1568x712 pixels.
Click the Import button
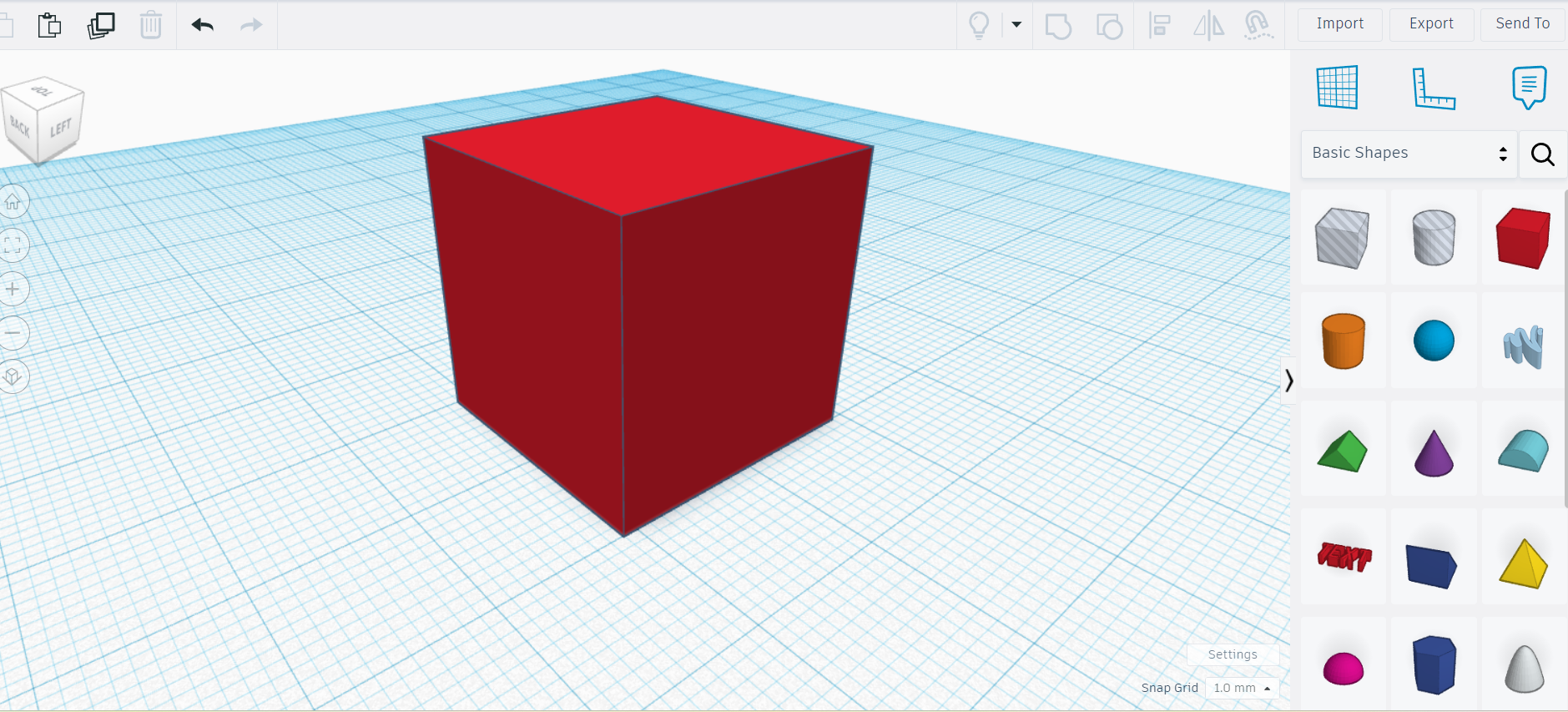(x=1340, y=24)
